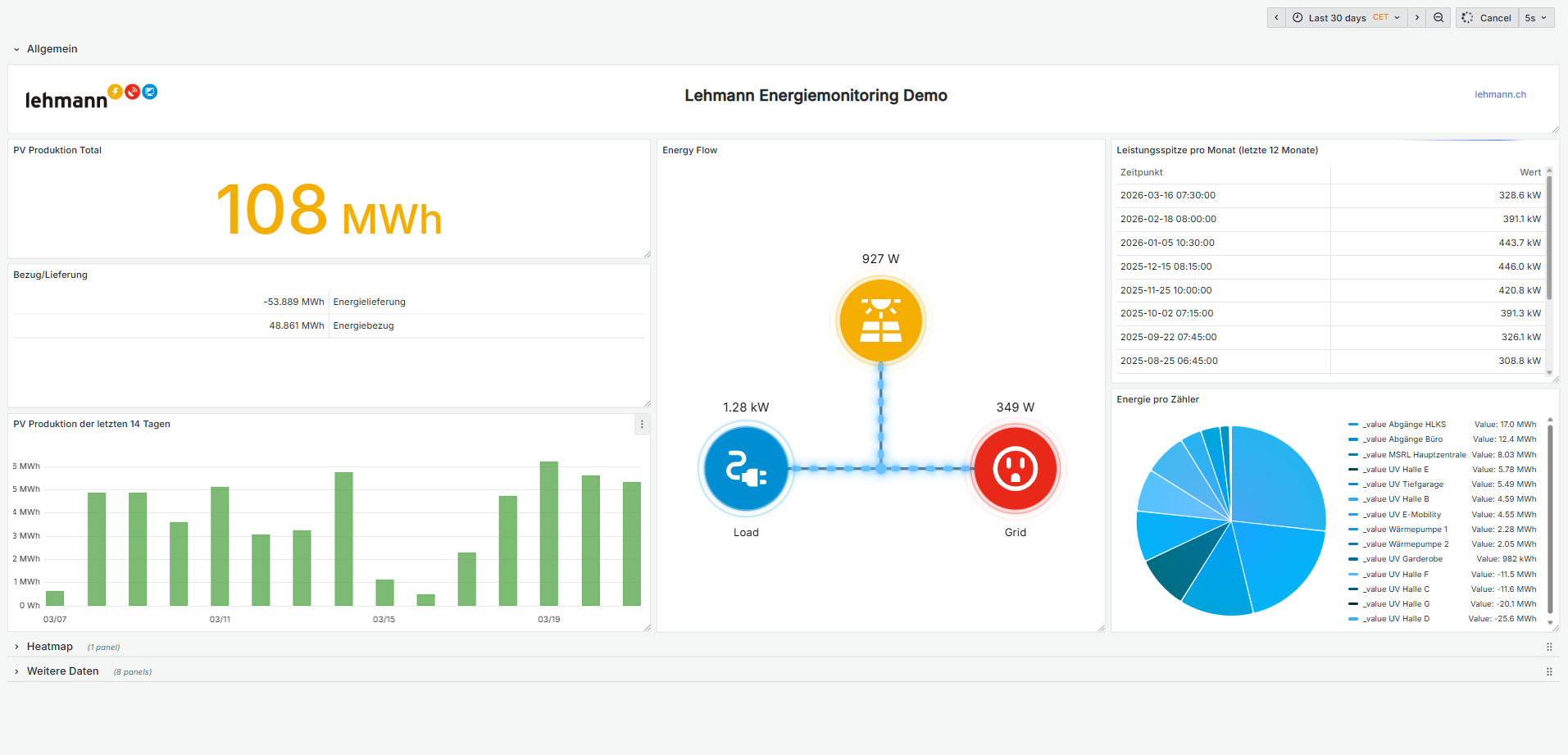Click the 108 MWh production stat

[329, 210]
